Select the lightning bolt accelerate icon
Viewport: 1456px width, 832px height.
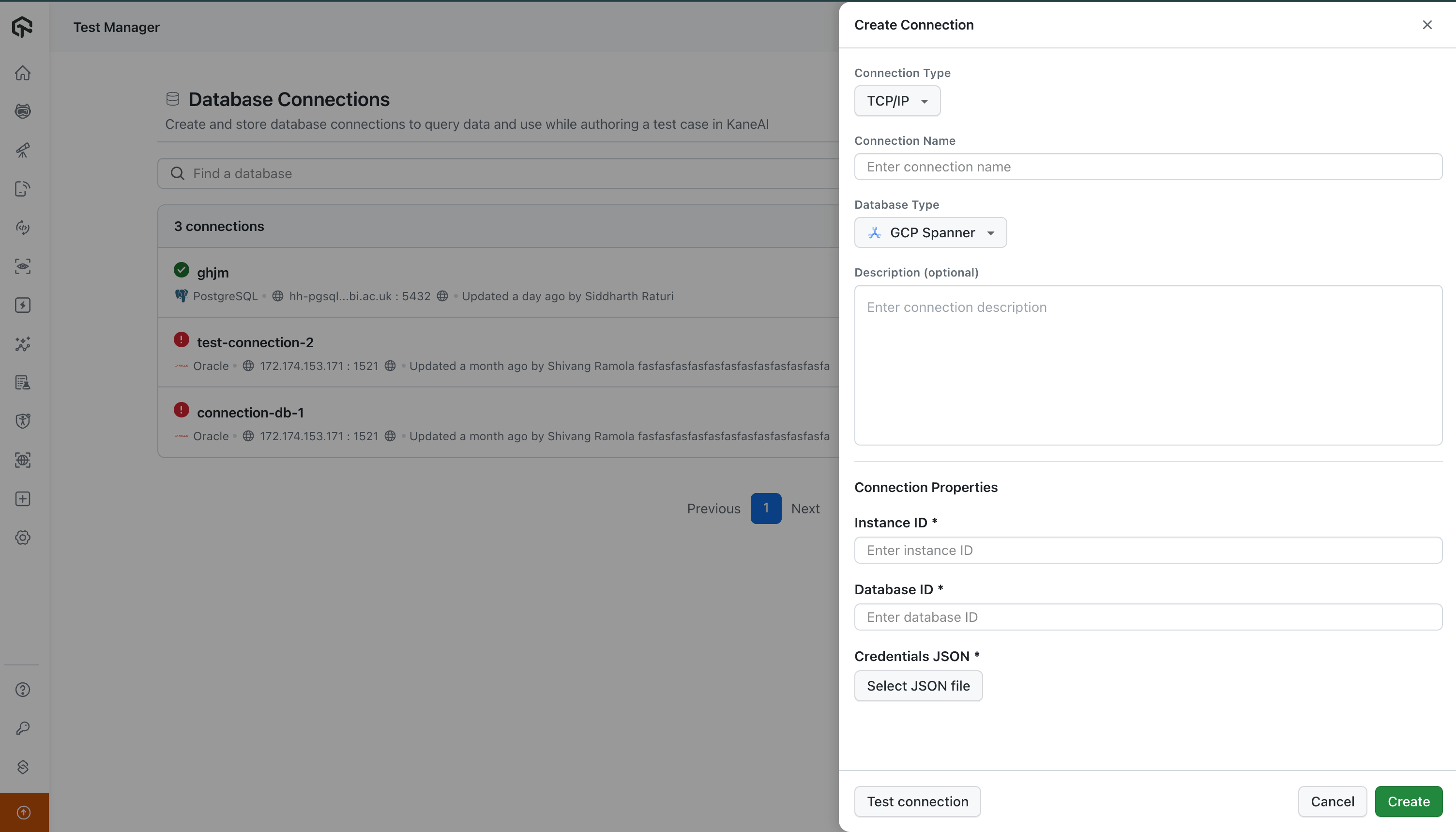[22, 305]
